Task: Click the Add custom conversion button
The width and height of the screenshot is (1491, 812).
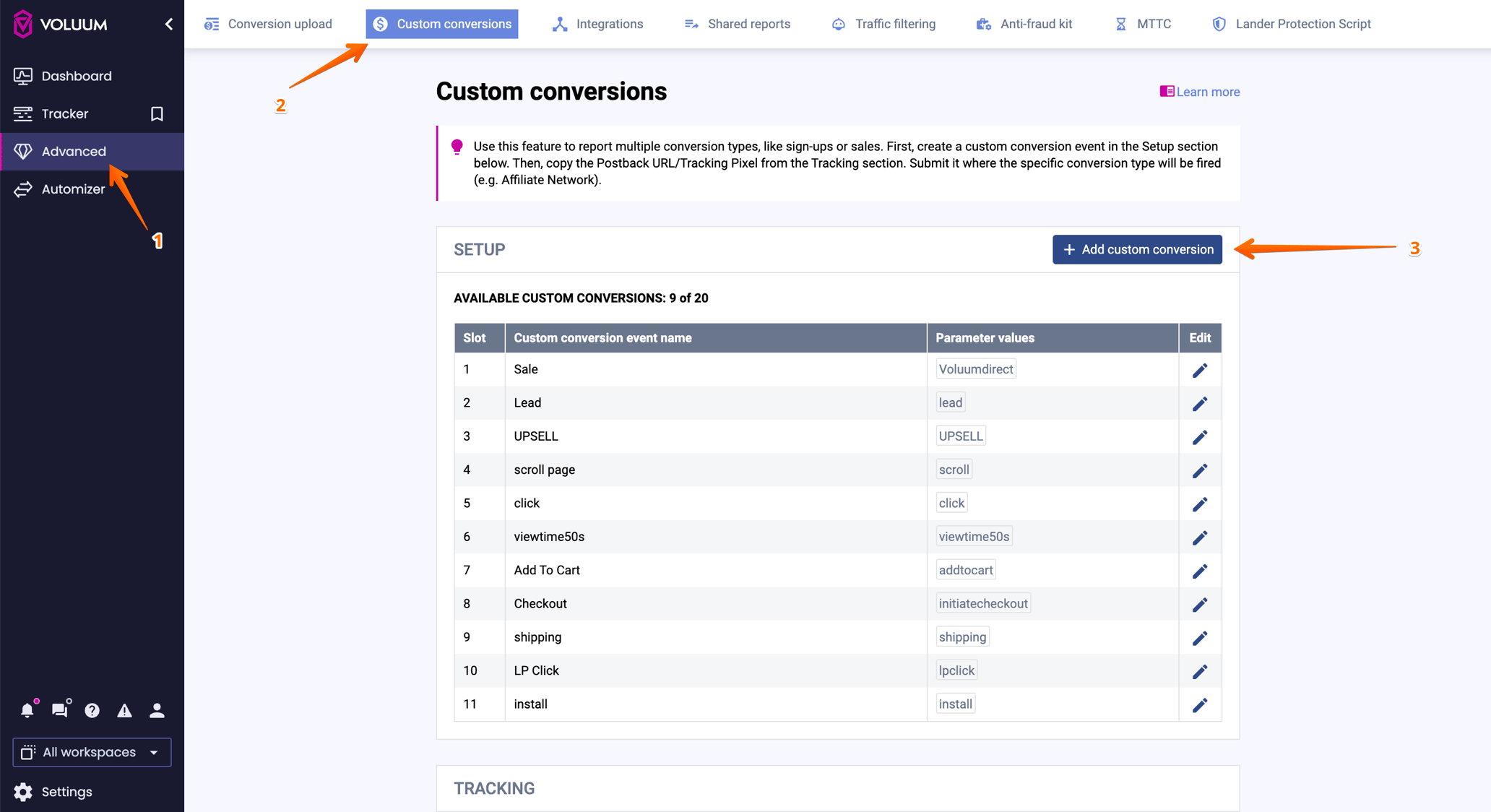Action: 1137,249
